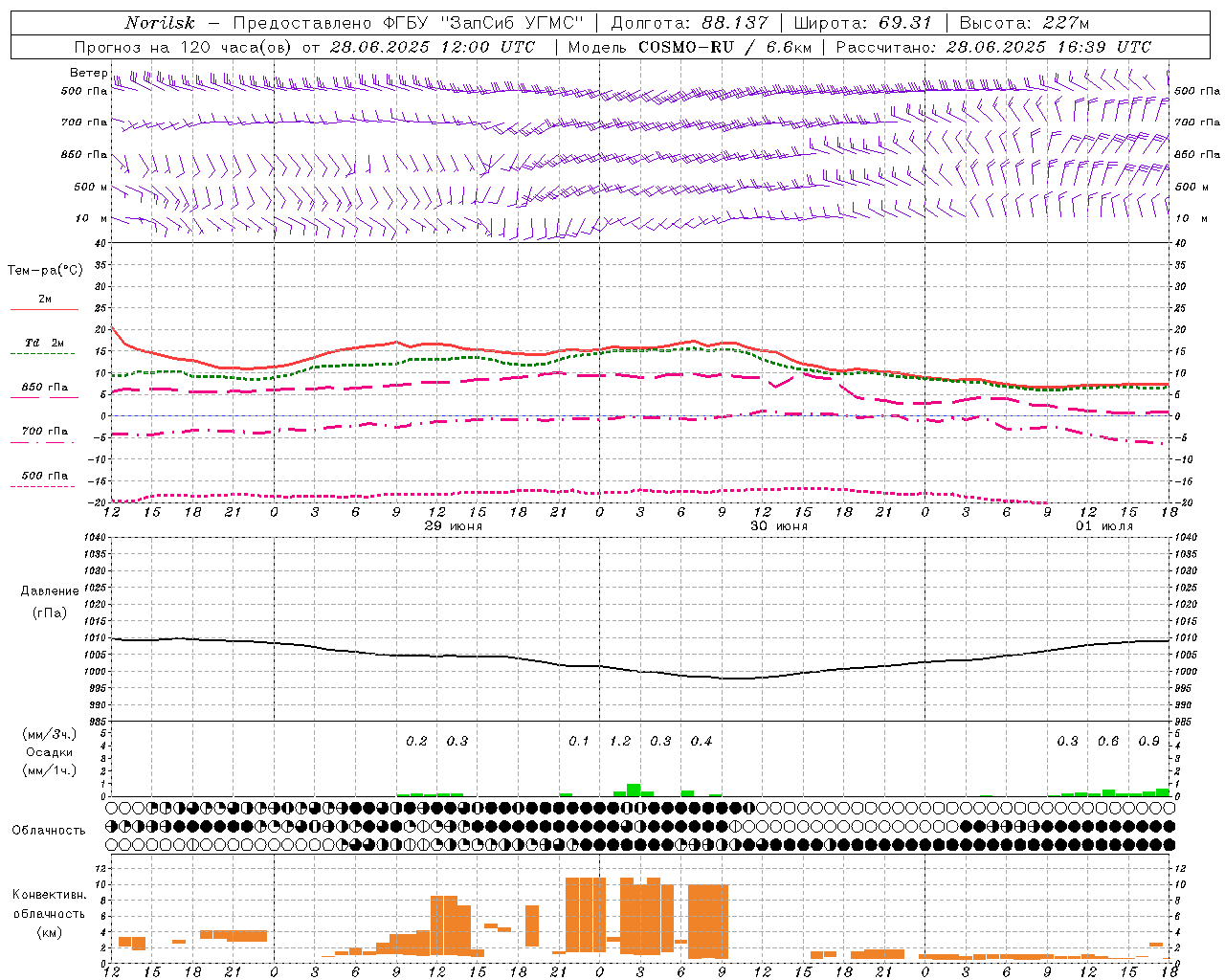Click the '0.9' precipitation amount value
The height and width of the screenshot is (980, 1225).
1149,741
